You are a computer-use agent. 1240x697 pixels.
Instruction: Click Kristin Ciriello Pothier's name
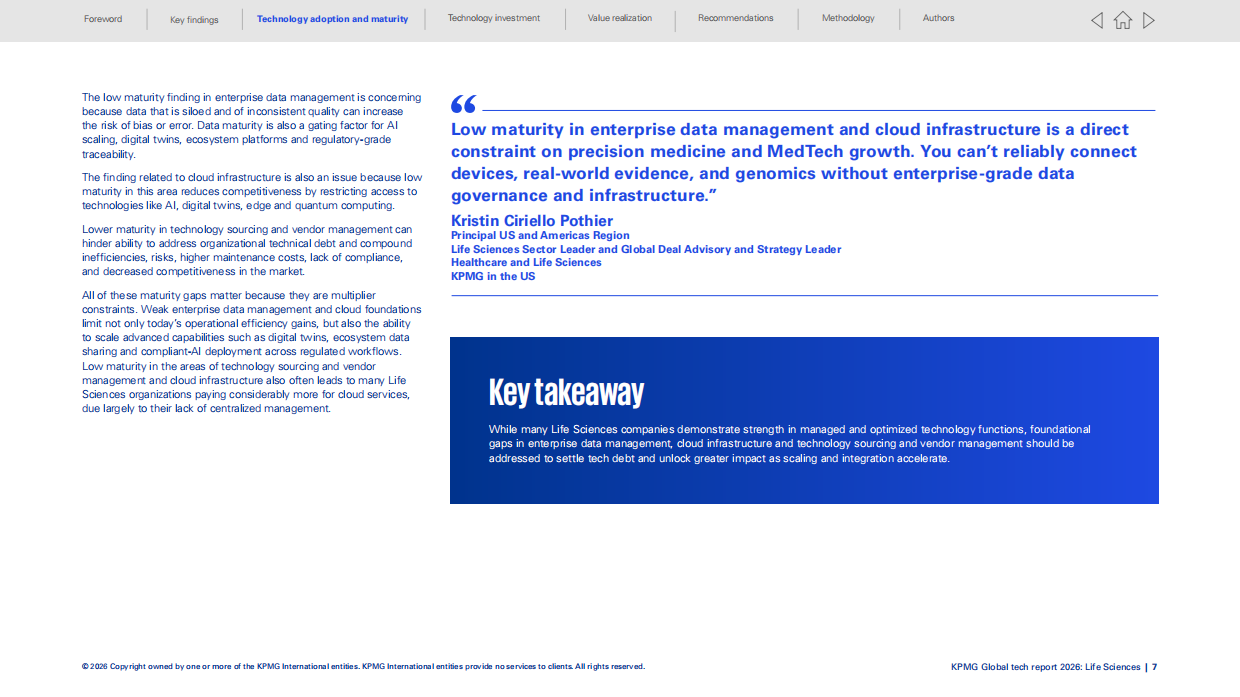[532, 221]
